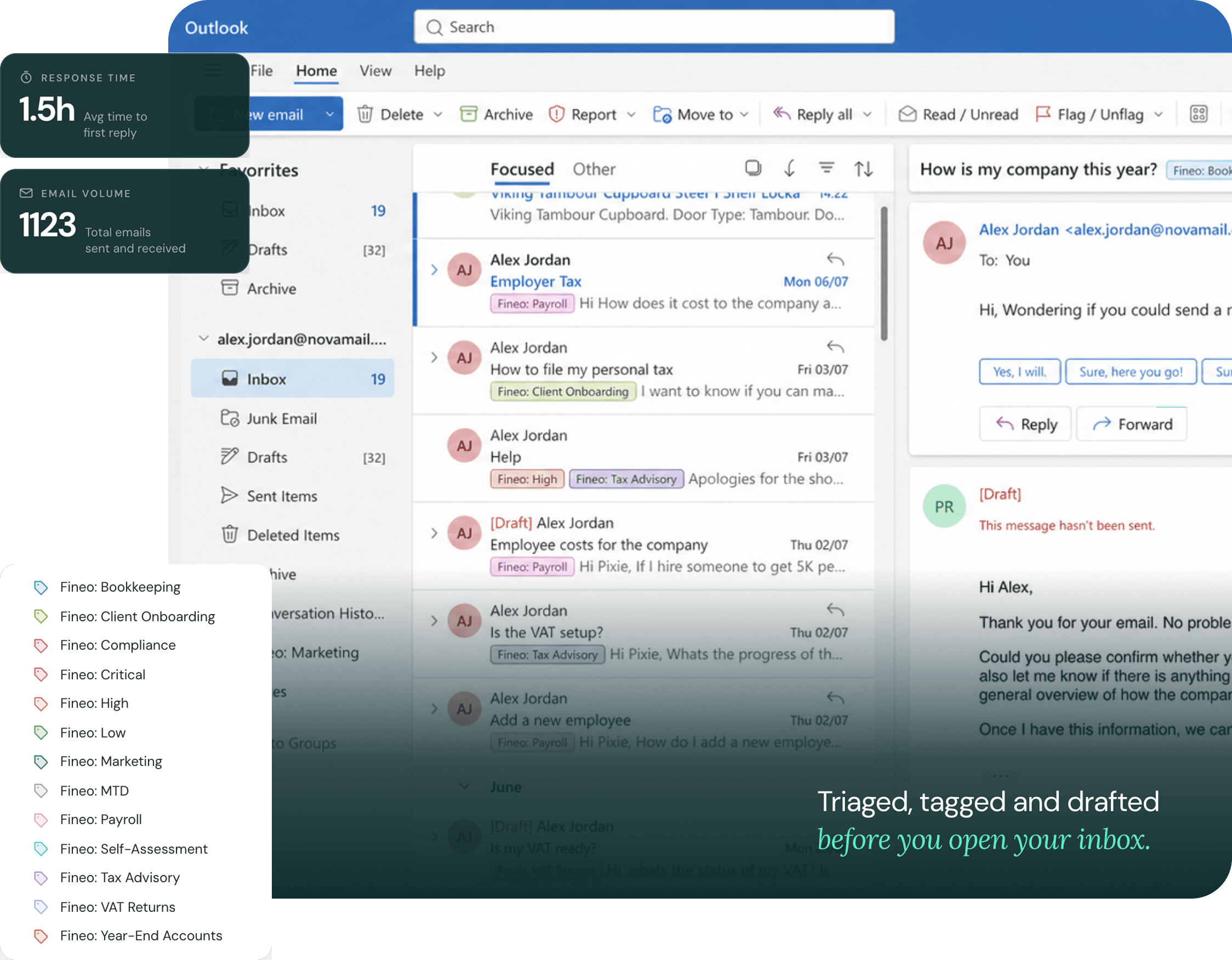This screenshot has height=960, width=1232.
Task: Collapse the alex.jordan@novamail account folder
Action: point(203,339)
